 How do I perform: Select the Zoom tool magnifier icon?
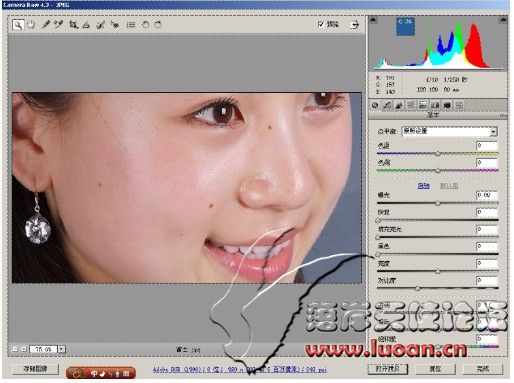[18, 25]
